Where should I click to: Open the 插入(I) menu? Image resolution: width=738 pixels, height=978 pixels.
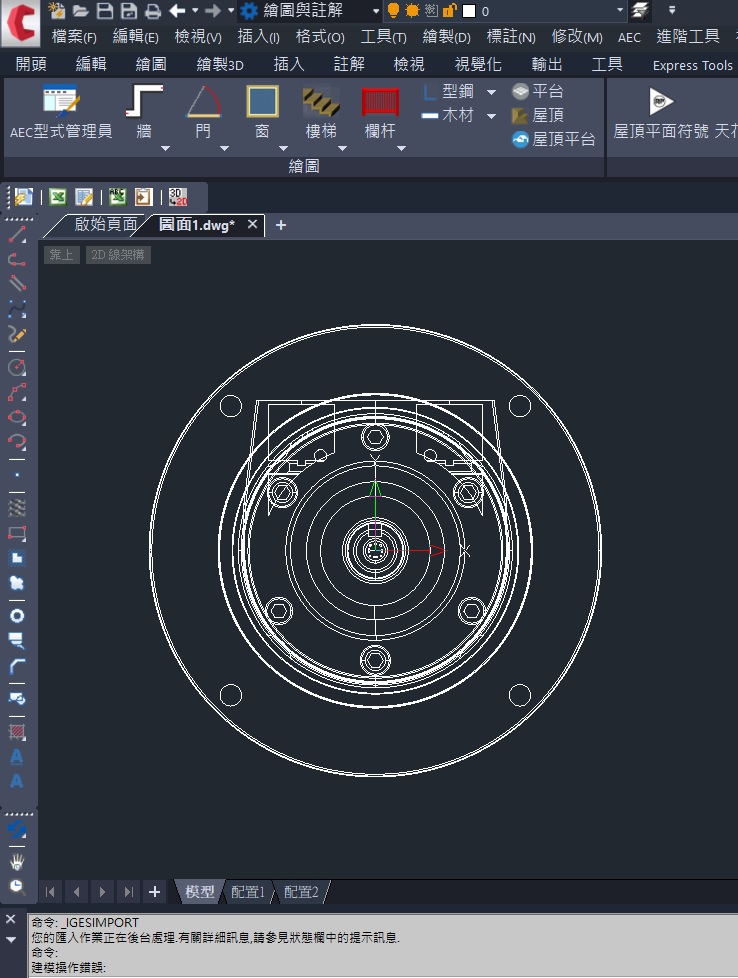[x=258, y=37]
